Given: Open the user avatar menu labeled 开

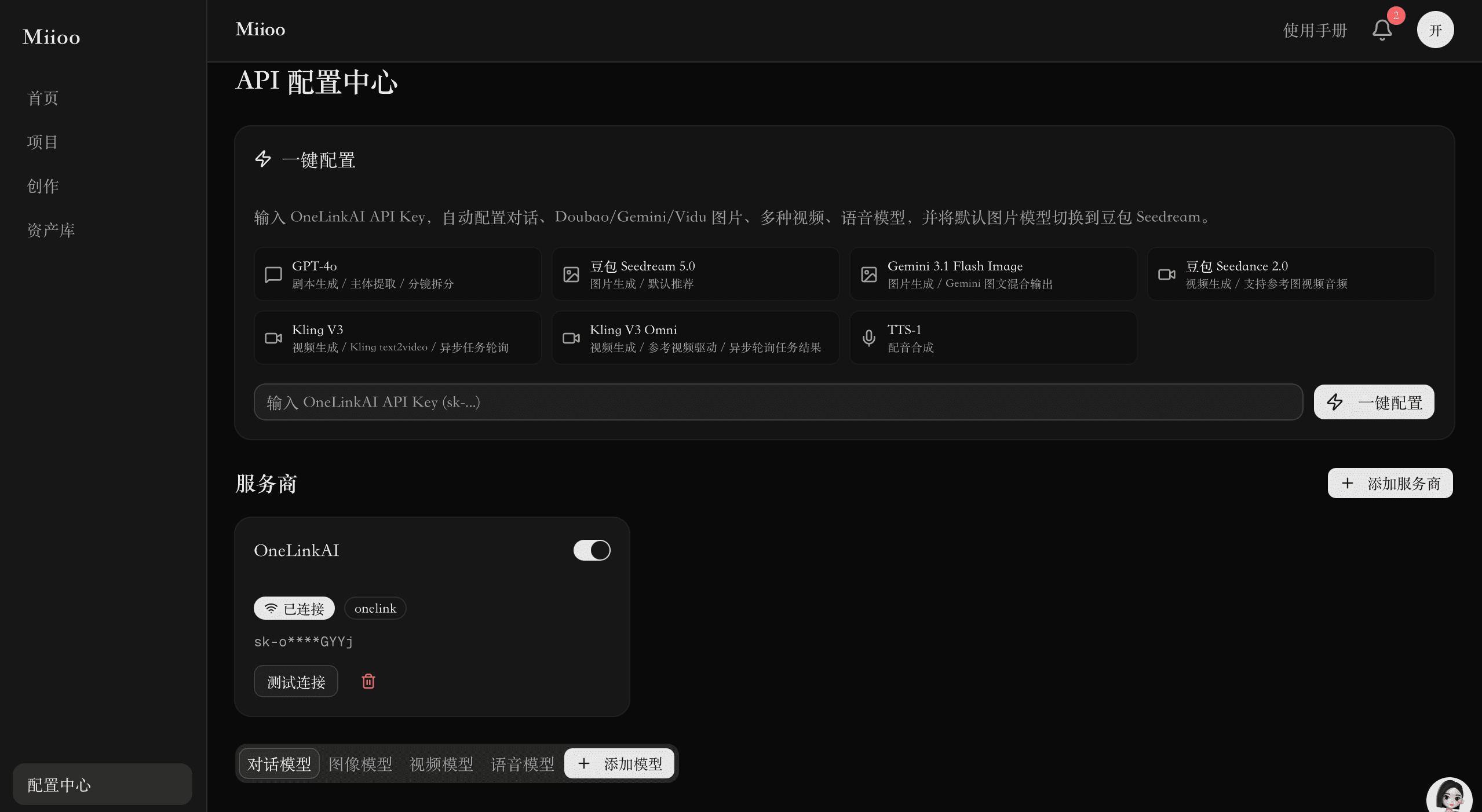Looking at the screenshot, I should coord(1435,30).
